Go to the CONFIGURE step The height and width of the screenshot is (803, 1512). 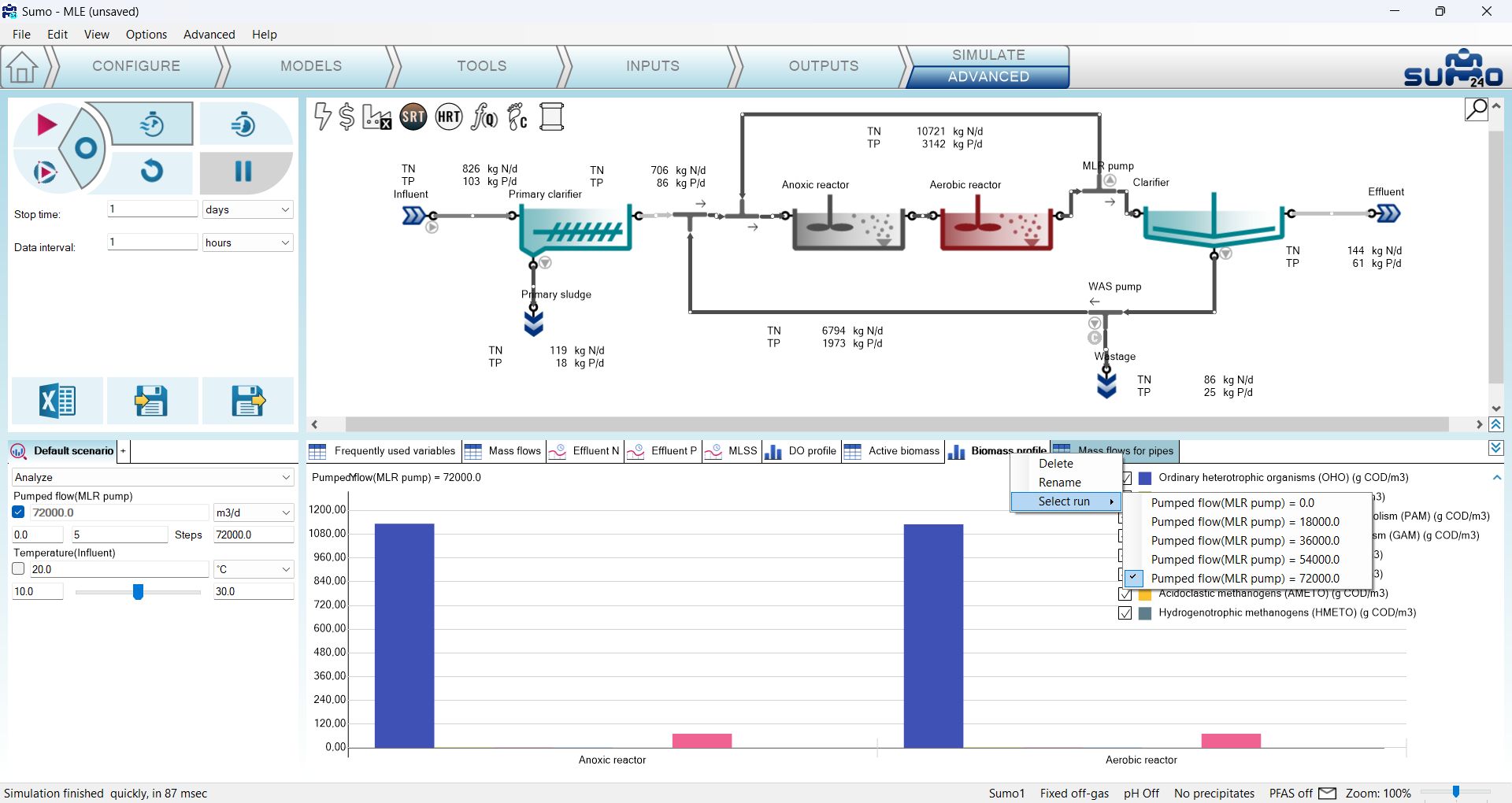[136, 66]
